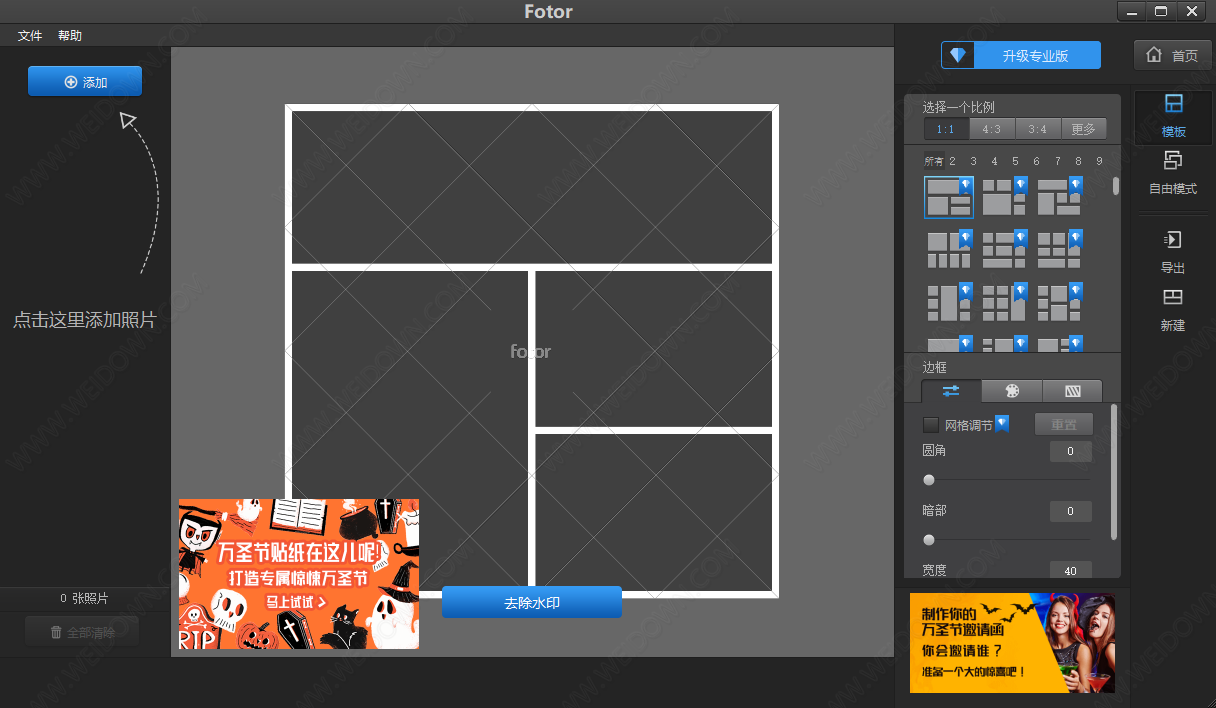Open the border texture pattern tab
This screenshot has width=1216, height=708.
click(x=1072, y=391)
